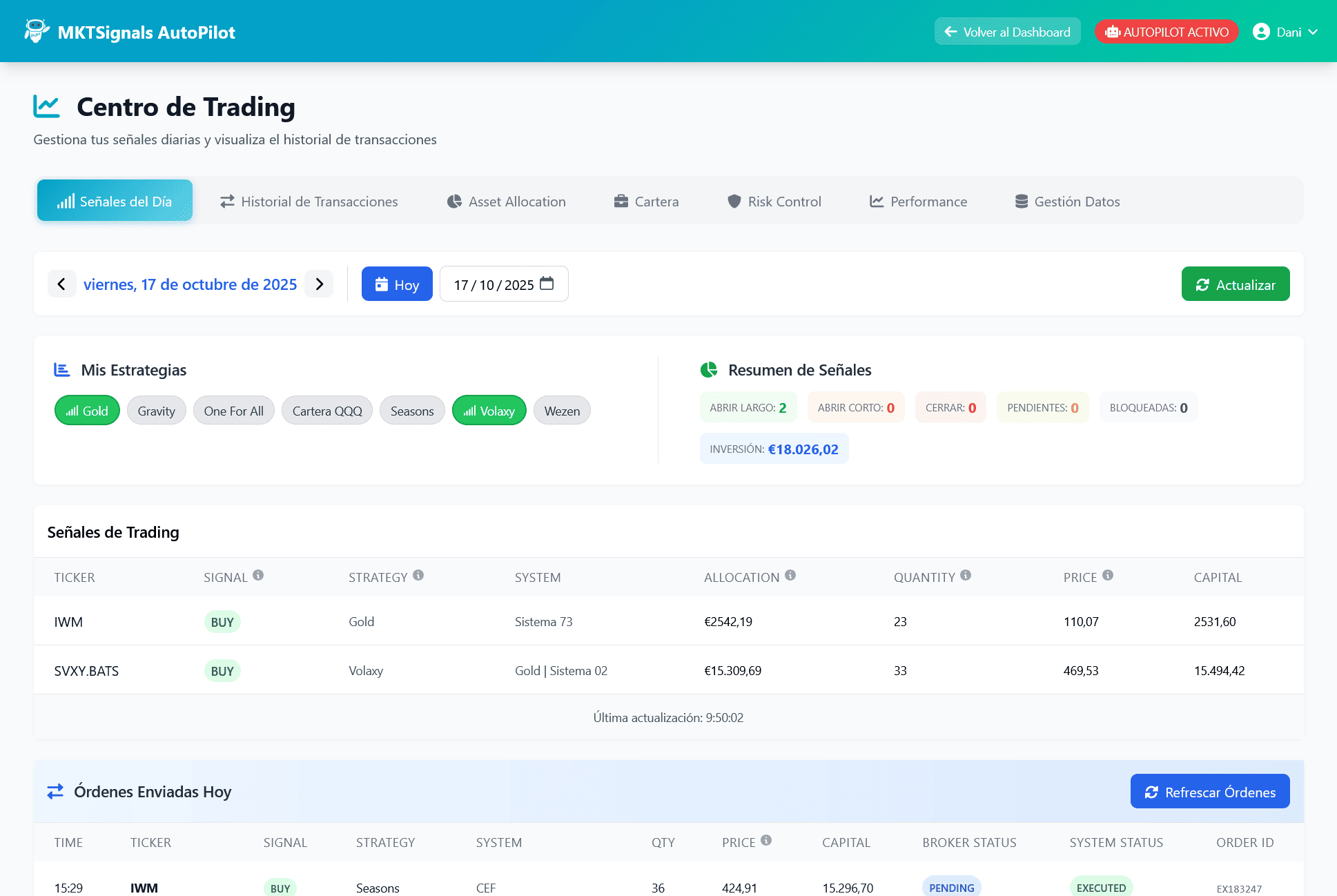
Task: Go to previous day with left chevron
Action: [61, 284]
